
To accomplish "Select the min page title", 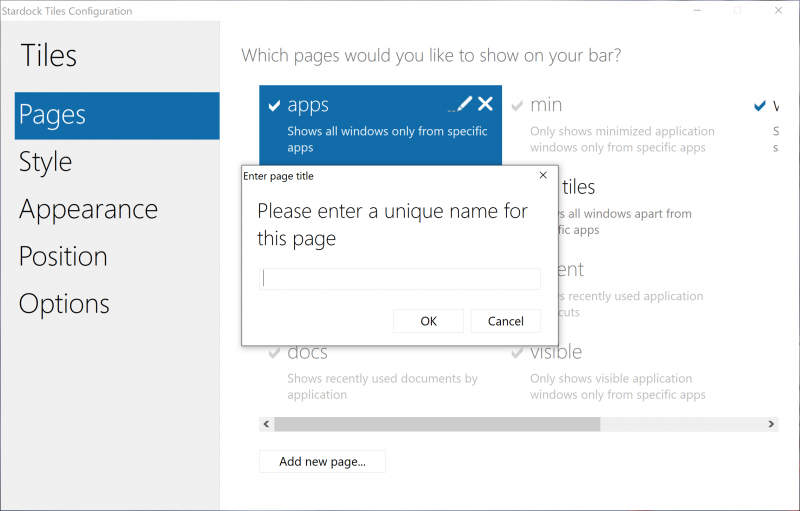I will pyautogui.click(x=546, y=105).
